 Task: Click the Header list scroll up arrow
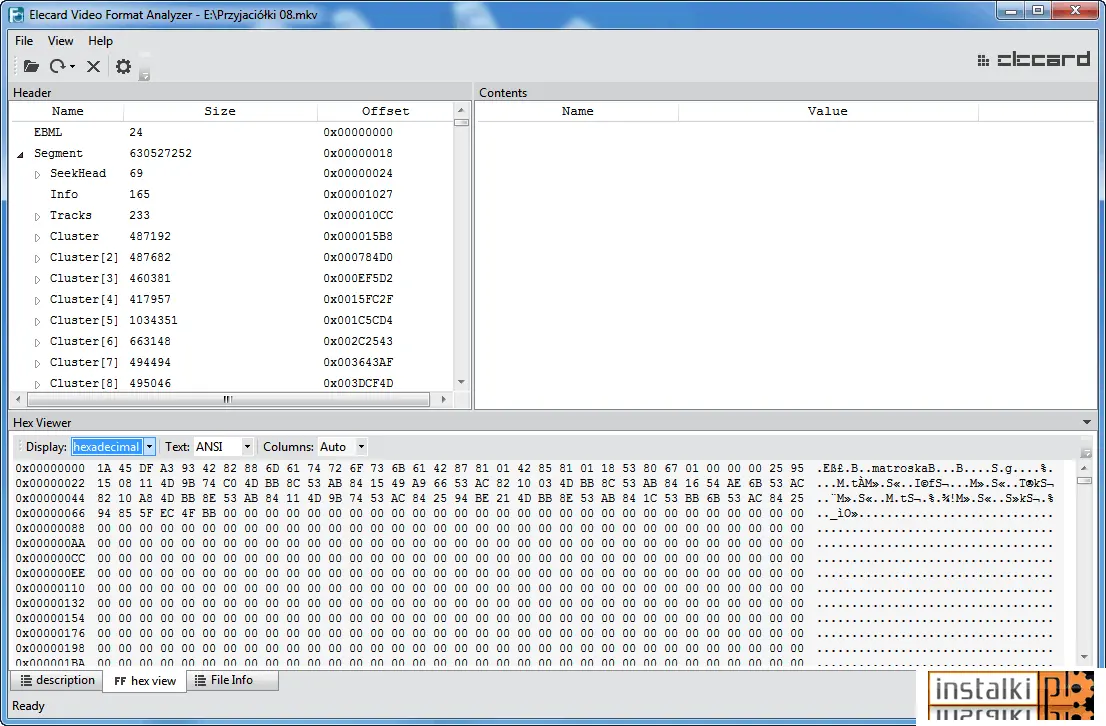pos(461,110)
